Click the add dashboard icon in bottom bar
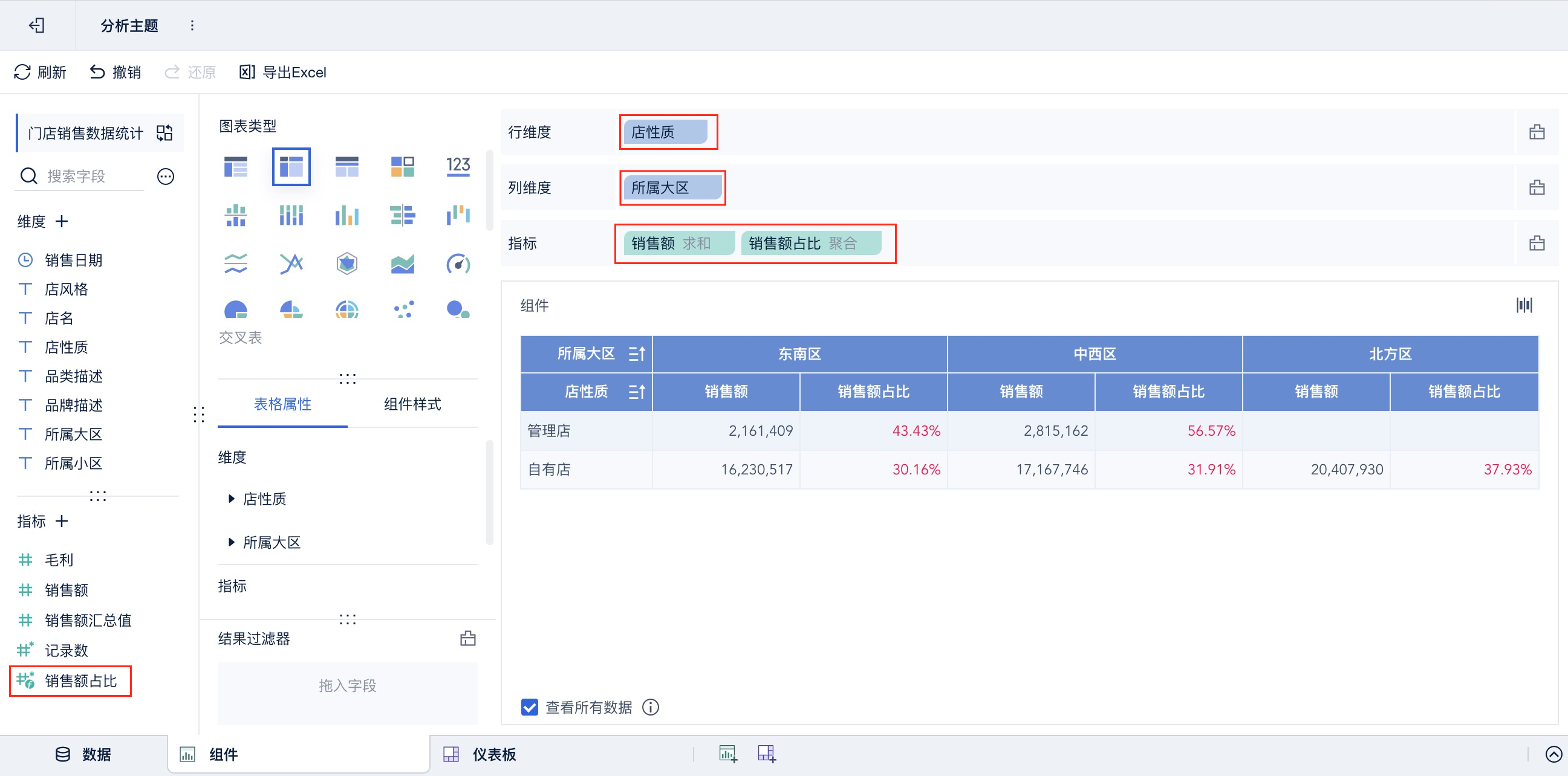1568x776 pixels. tap(766, 754)
